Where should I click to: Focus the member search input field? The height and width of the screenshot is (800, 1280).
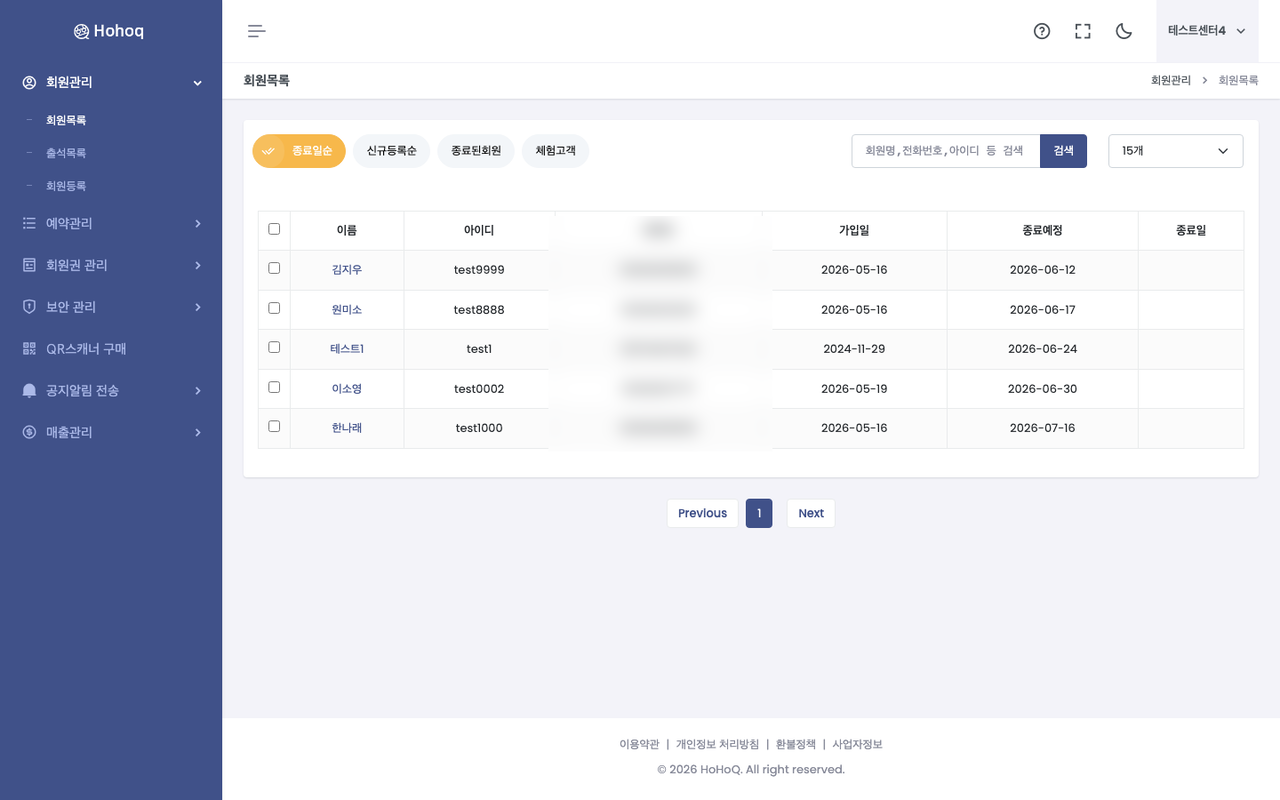[x=946, y=151]
